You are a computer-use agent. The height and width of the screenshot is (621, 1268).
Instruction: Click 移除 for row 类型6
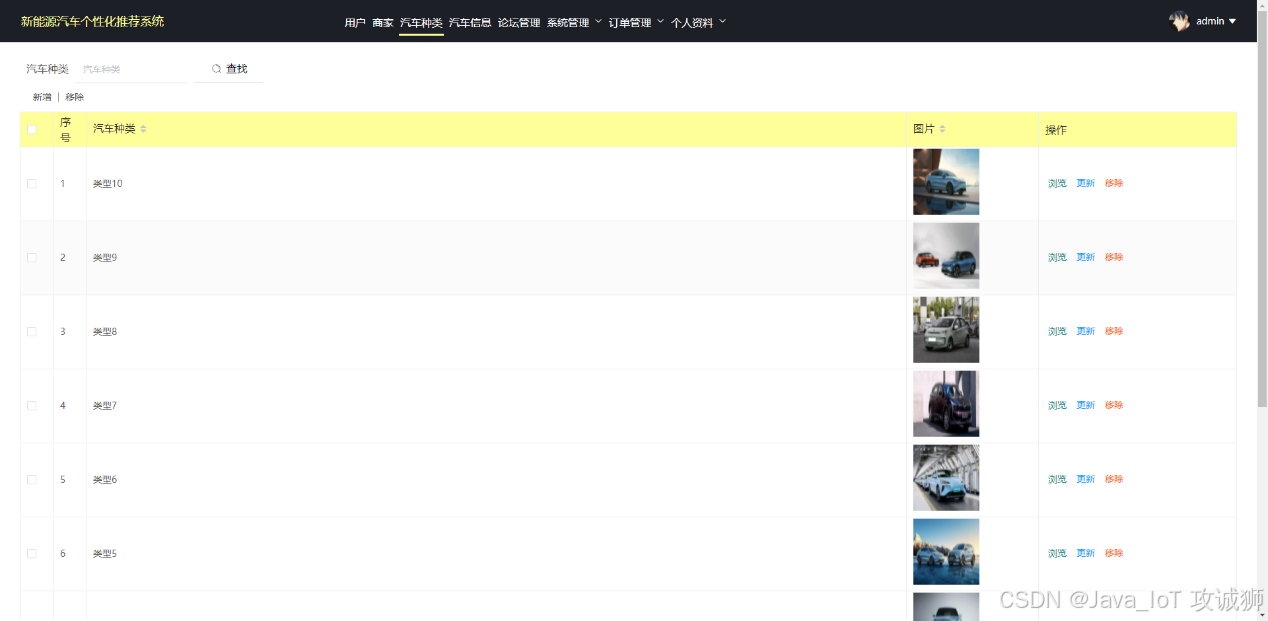coord(1114,480)
